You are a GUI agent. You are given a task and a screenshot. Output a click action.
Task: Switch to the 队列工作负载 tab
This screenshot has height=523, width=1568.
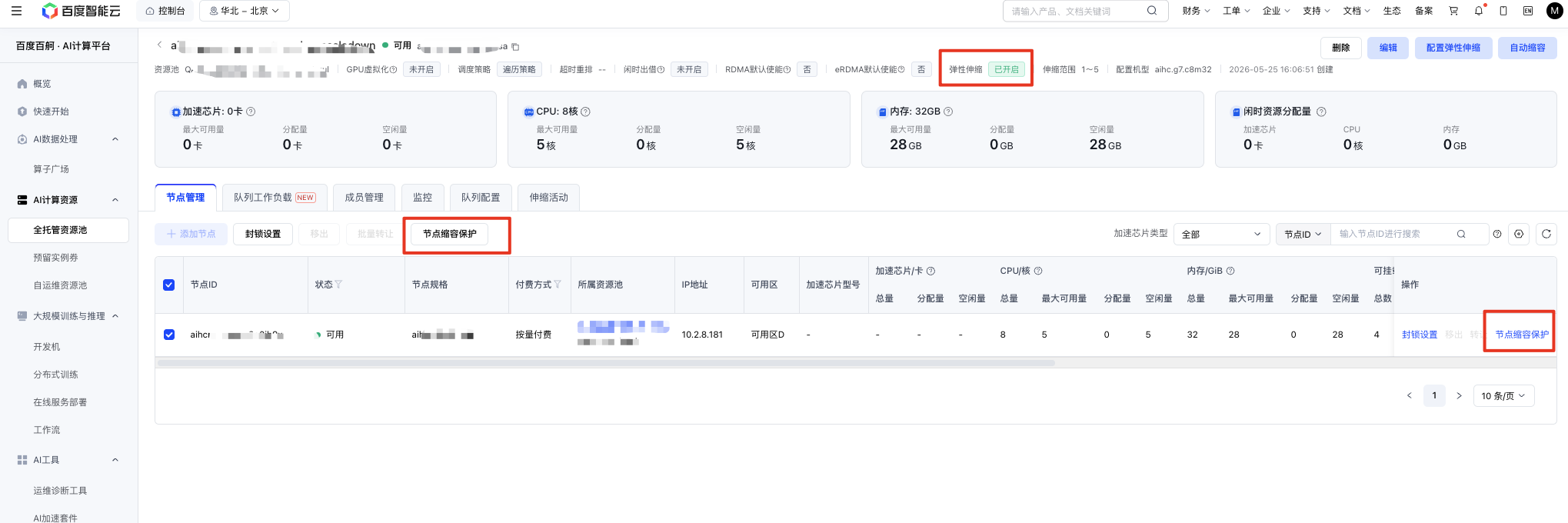(x=275, y=198)
